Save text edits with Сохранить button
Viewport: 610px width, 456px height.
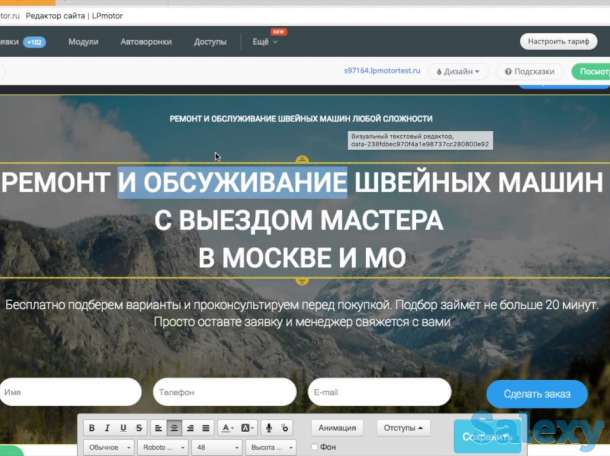point(487,437)
